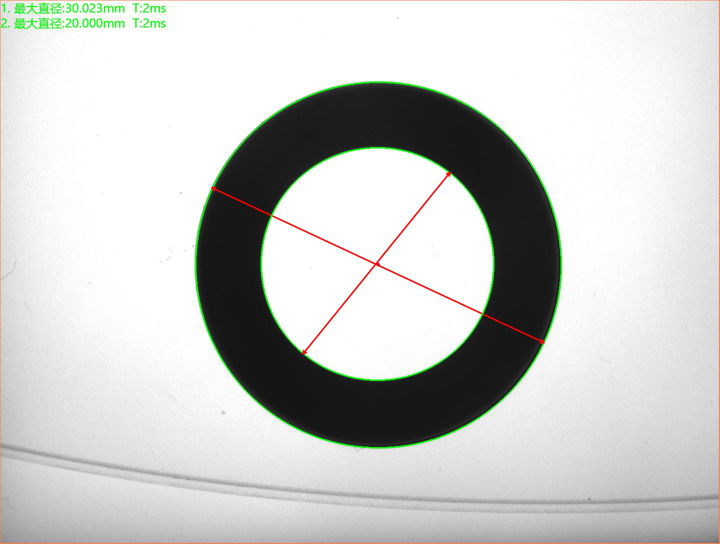Screen dimensions: 720x544
Task: Click the T:2ms time on first result line
Action: coord(150,7)
